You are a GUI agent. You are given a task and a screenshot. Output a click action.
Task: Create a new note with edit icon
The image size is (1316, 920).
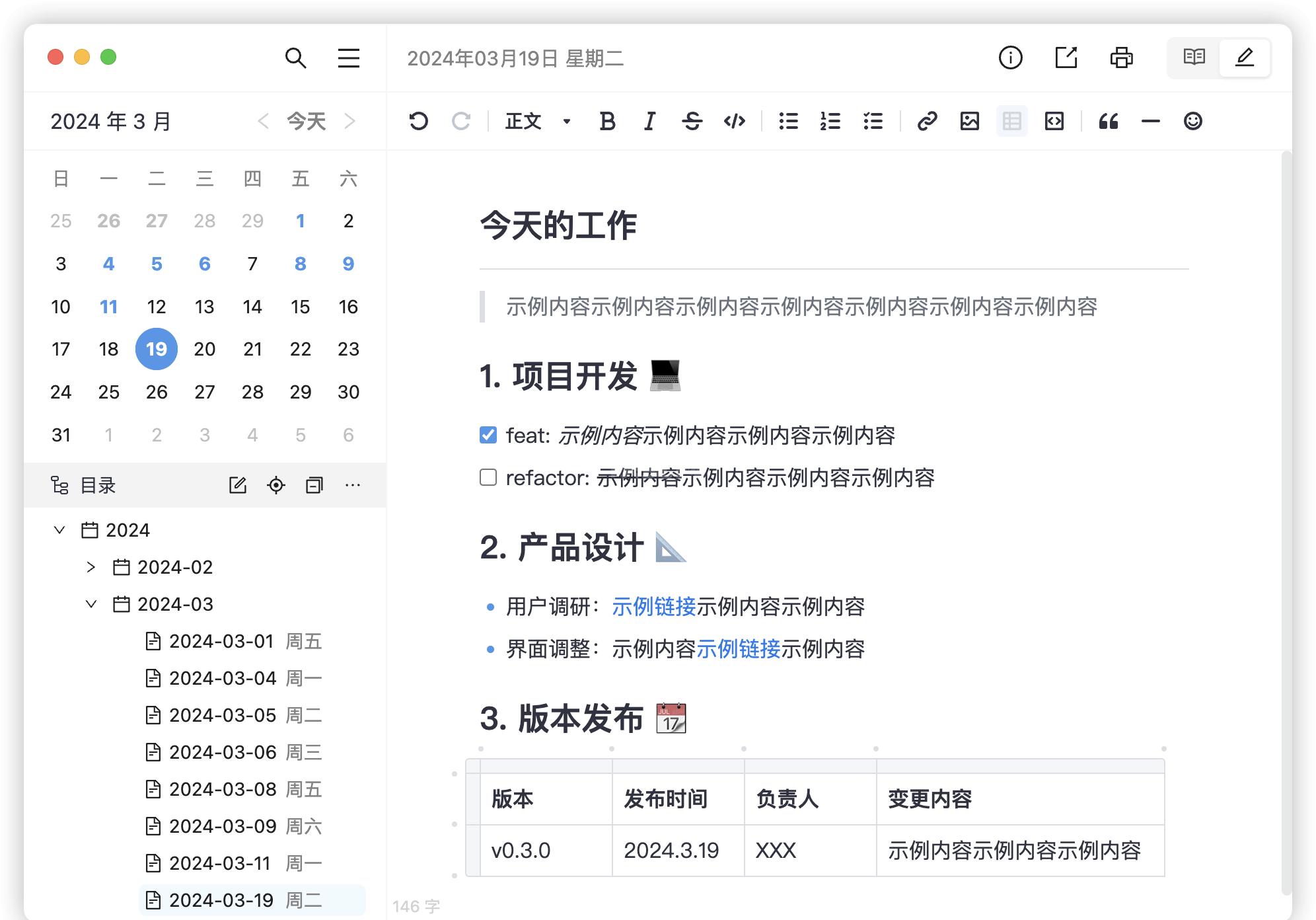click(238, 485)
